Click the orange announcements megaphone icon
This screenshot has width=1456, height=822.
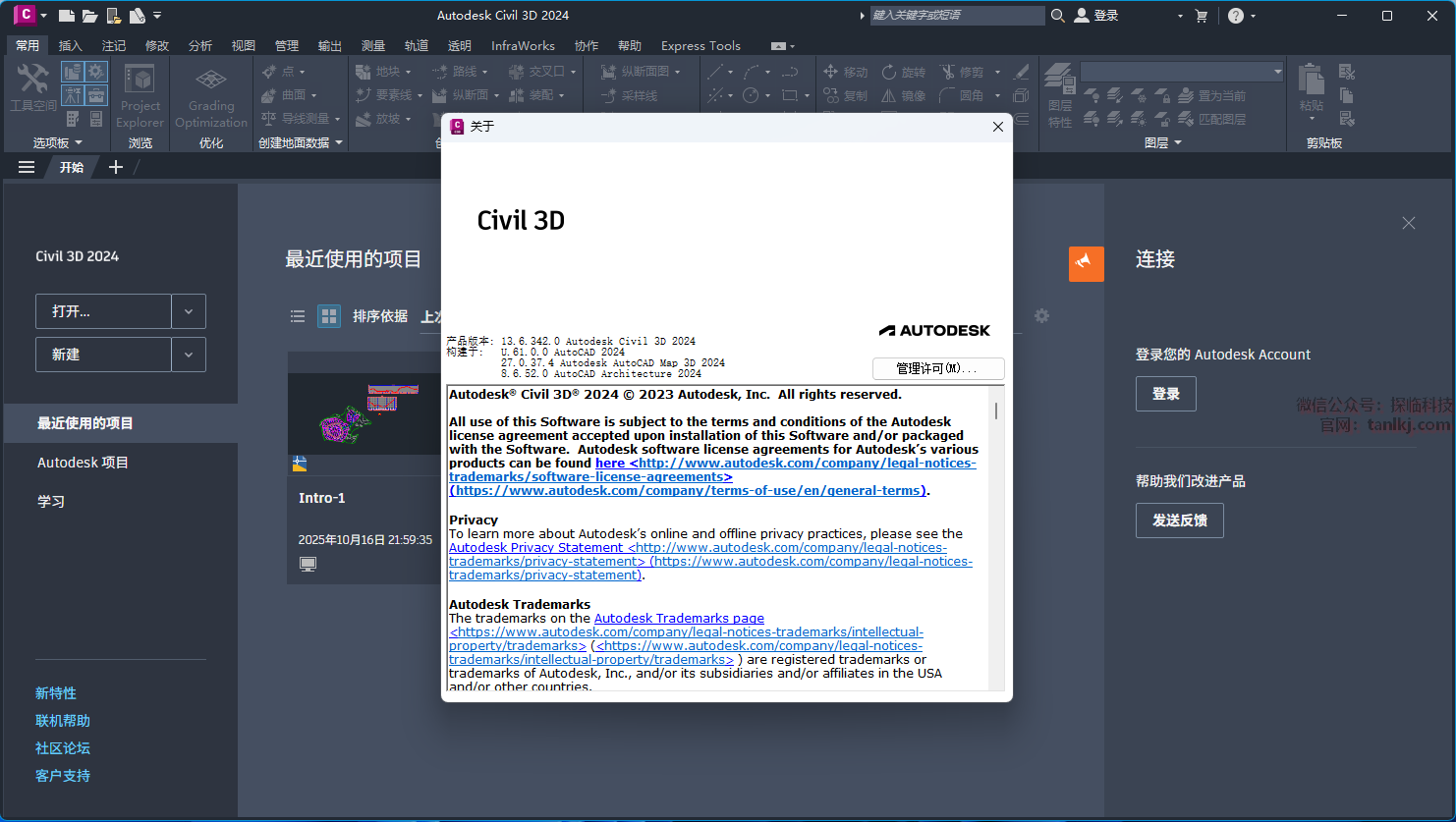(1086, 263)
